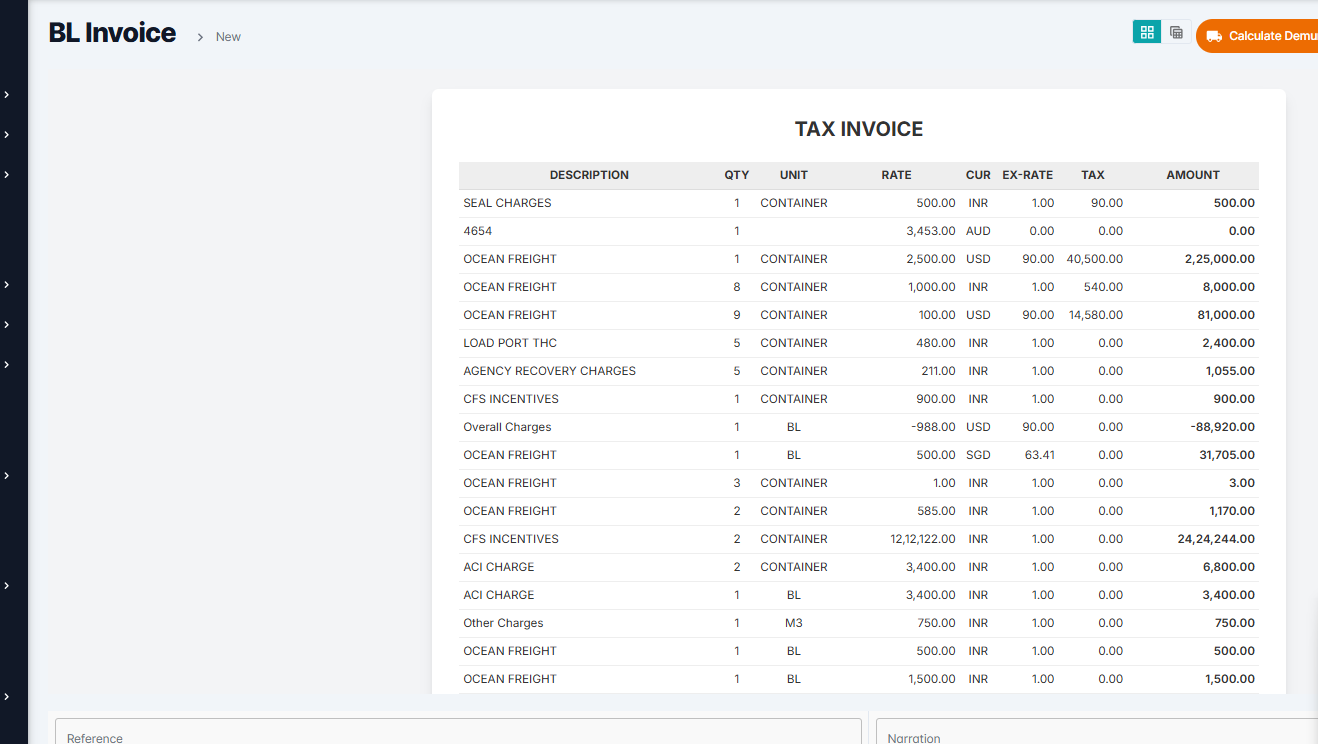Screen dimensions: 1318x744
Task: Focus the Narration input field
Action: [x=1097, y=732]
